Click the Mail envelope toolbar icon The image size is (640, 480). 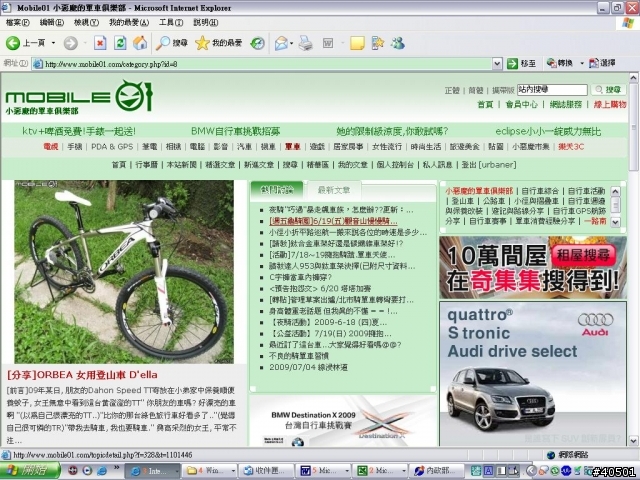[x=281, y=43]
